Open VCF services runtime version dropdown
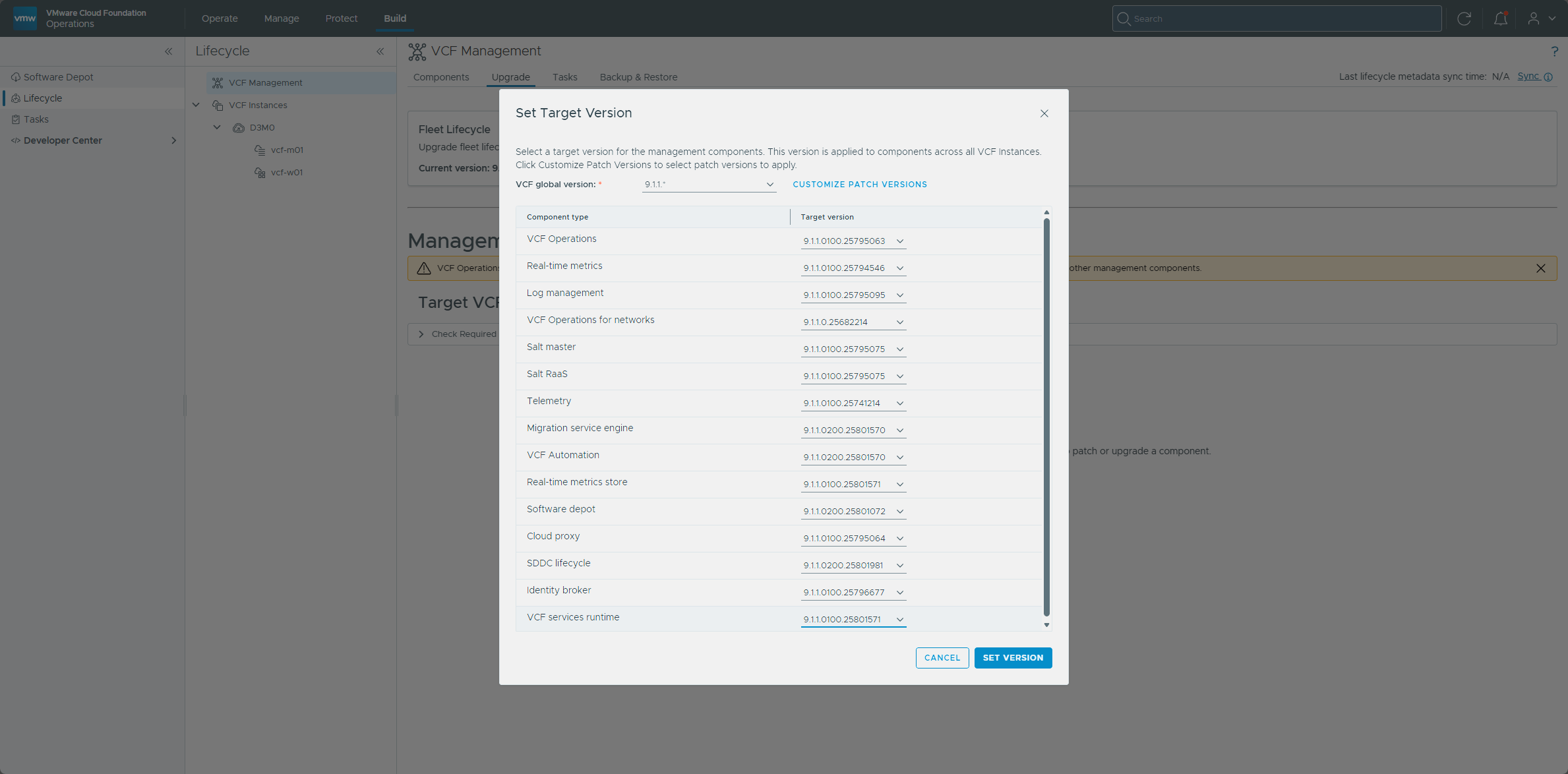Image resolution: width=1568 pixels, height=774 pixels. coord(853,620)
